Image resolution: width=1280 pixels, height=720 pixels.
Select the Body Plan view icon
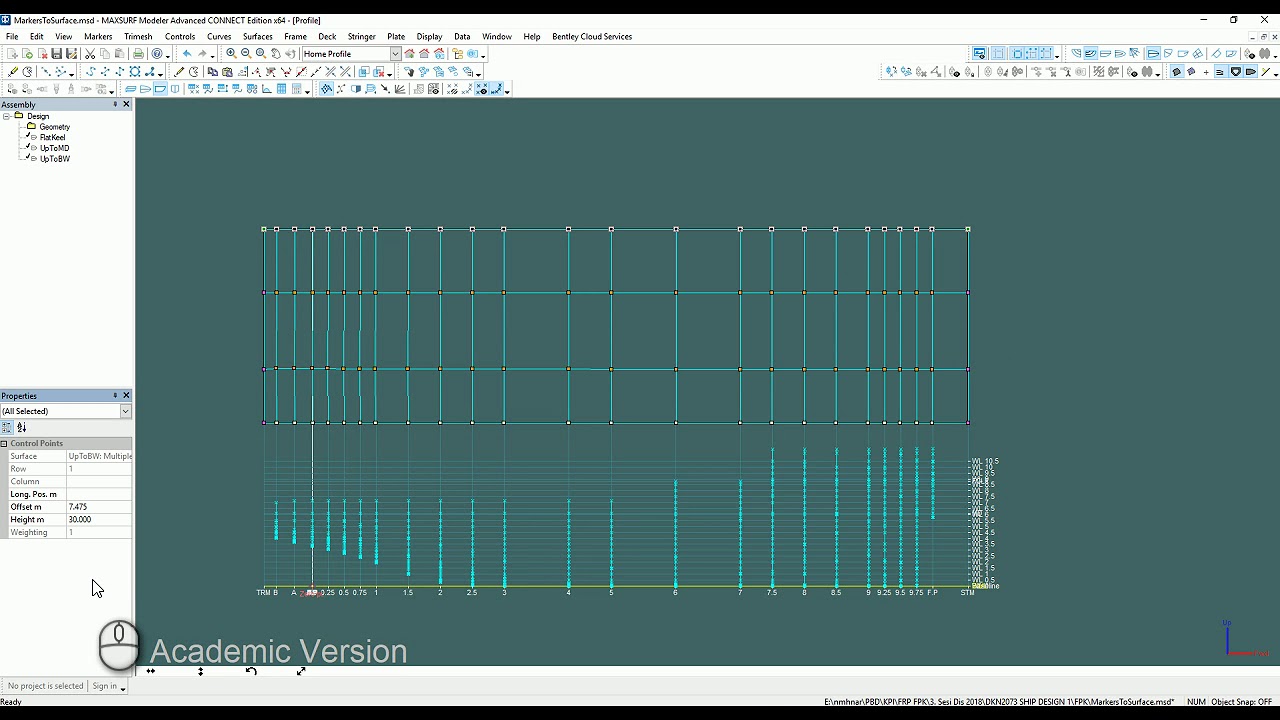pyautogui.click(x=176, y=89)
